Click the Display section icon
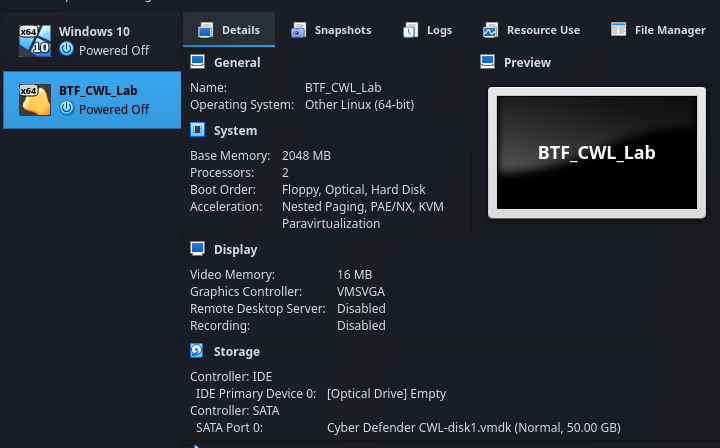This screenshot has height=448, width=720. [x=198, y=249]
